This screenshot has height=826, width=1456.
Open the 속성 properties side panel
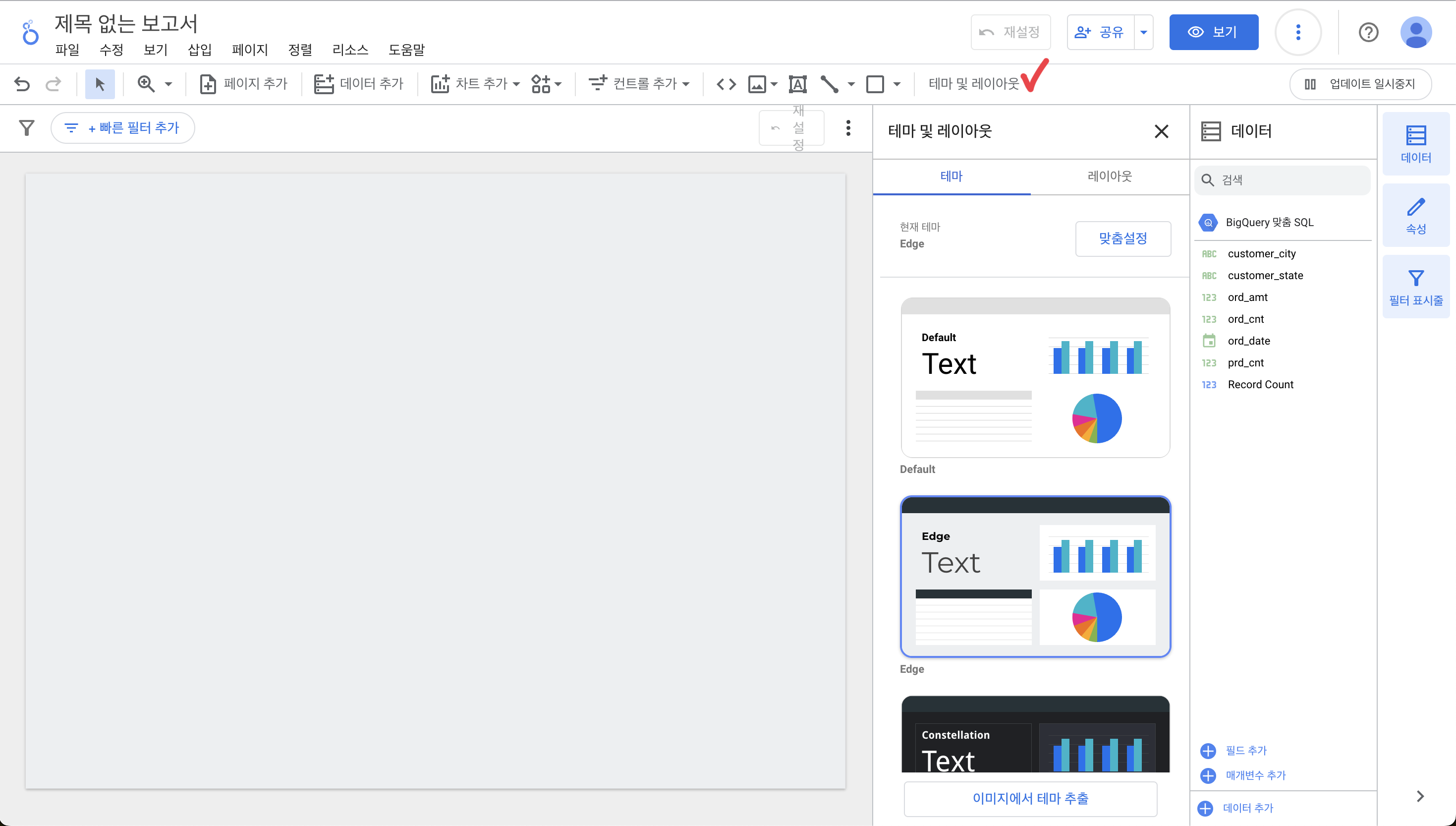point(1416,216)
